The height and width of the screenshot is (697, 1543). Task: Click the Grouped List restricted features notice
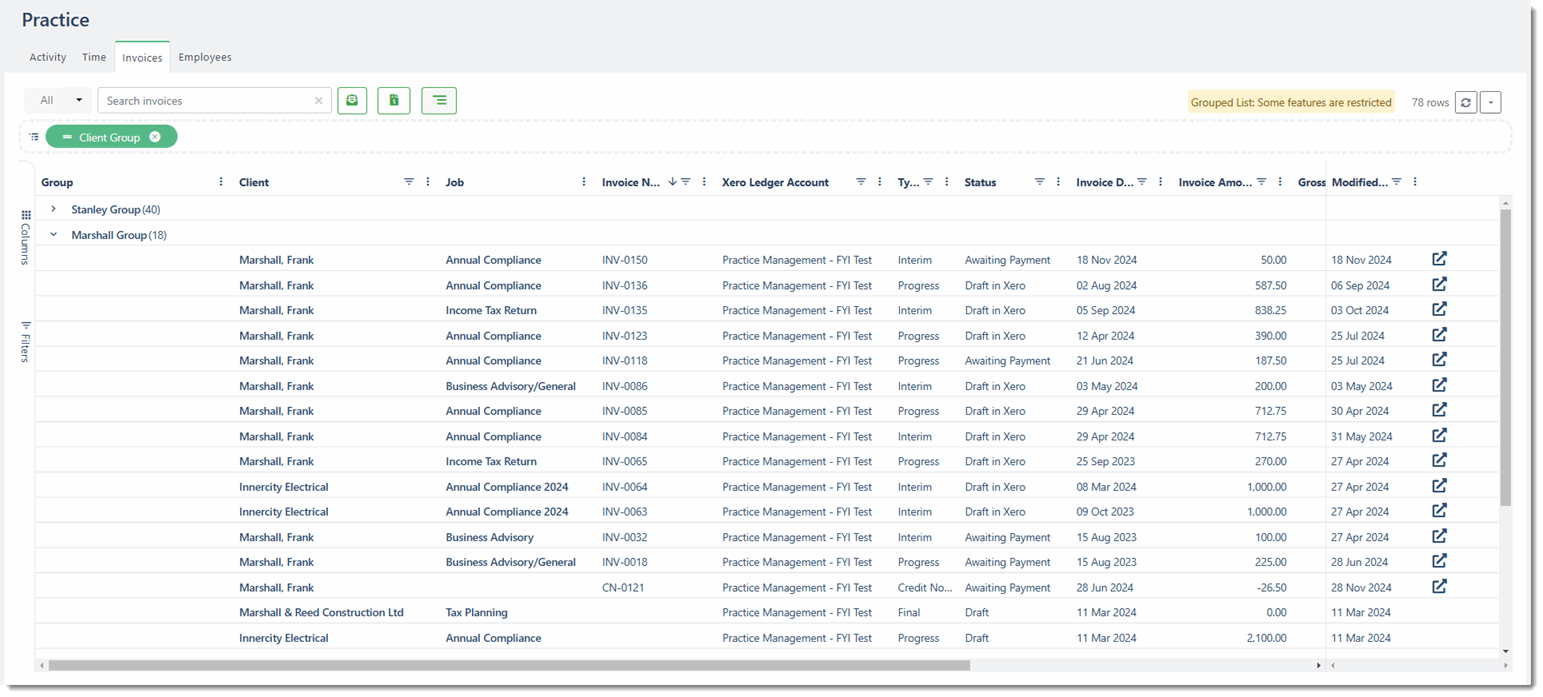click(x=1291, y=102)
